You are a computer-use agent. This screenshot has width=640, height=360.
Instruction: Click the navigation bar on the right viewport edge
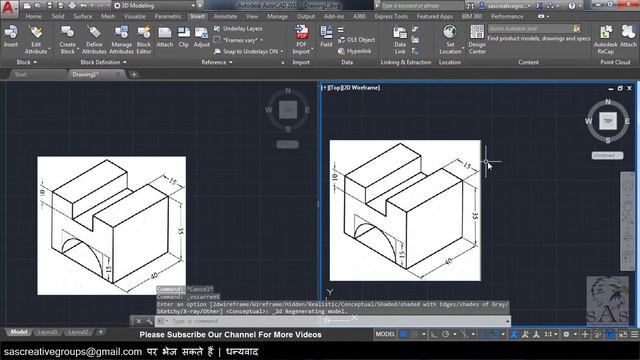click(x=628, y=221)
